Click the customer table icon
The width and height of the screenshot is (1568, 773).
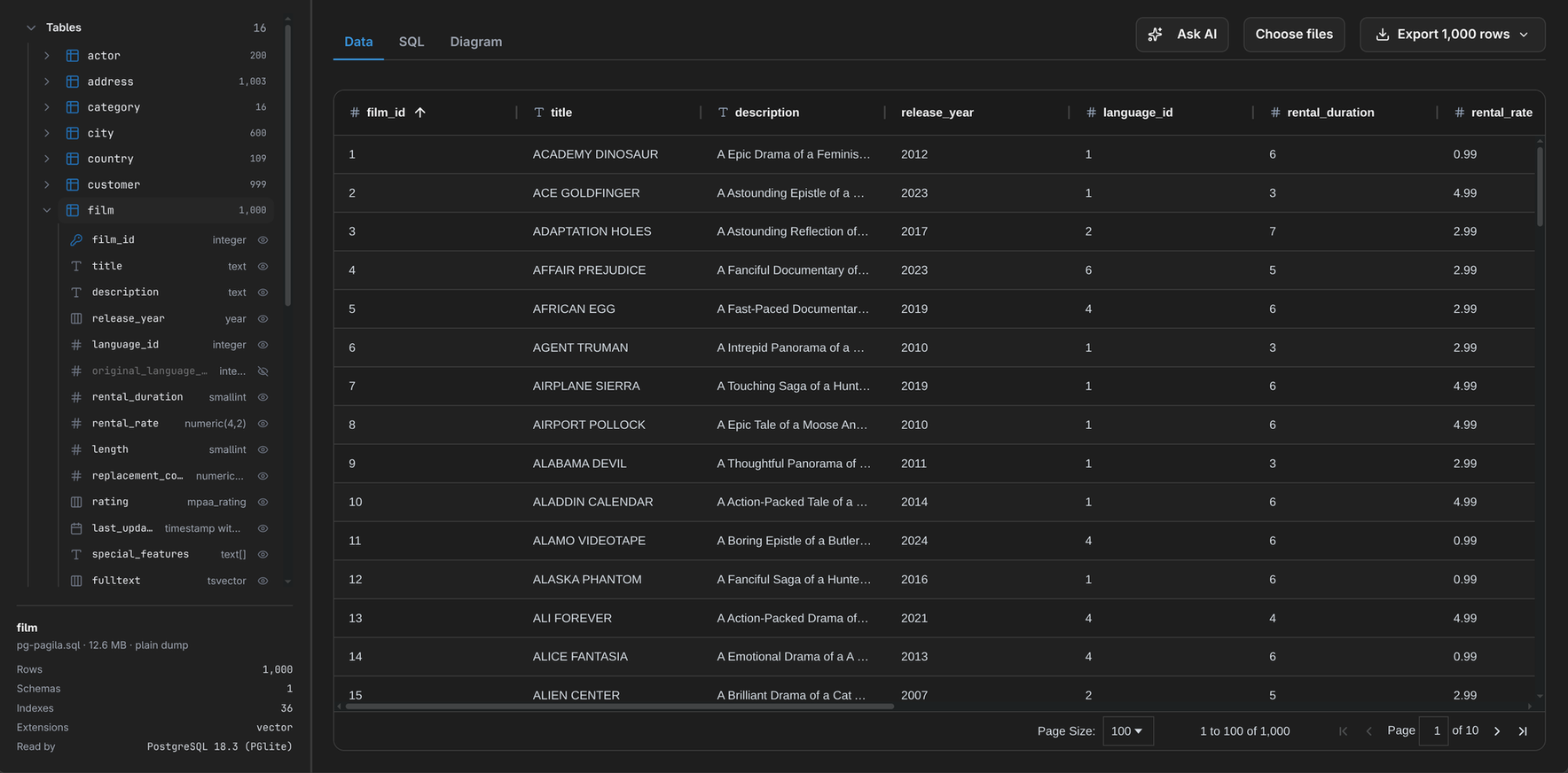click(x=73, y=184)
